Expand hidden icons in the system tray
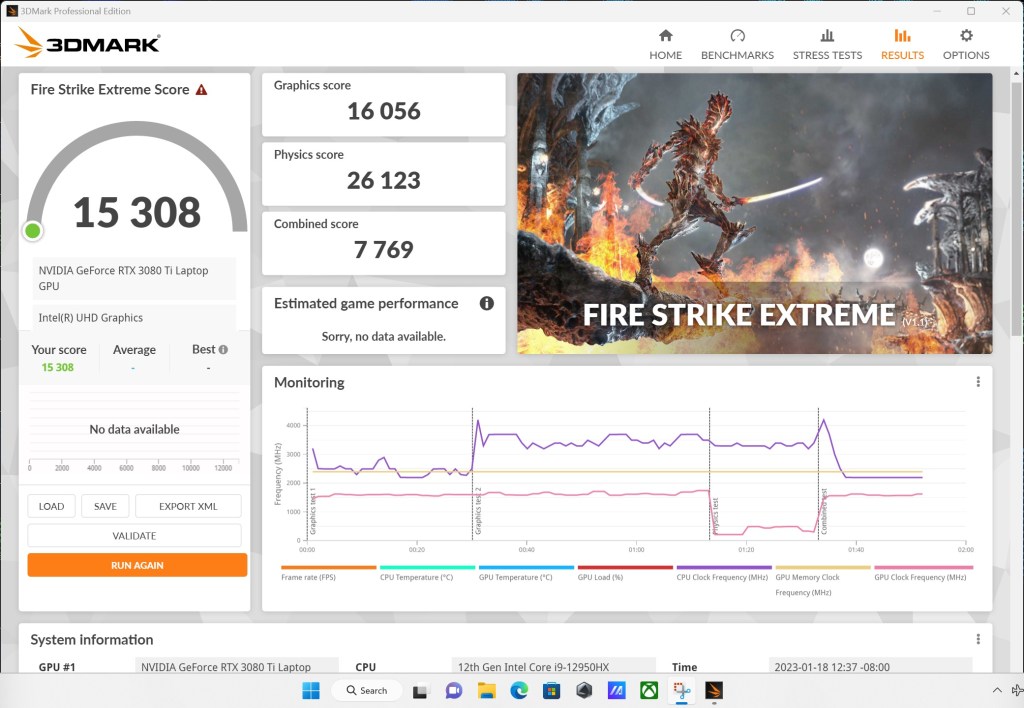This screenshot has height=708, width=1024. pyautogui.click(x=997, y=690)
